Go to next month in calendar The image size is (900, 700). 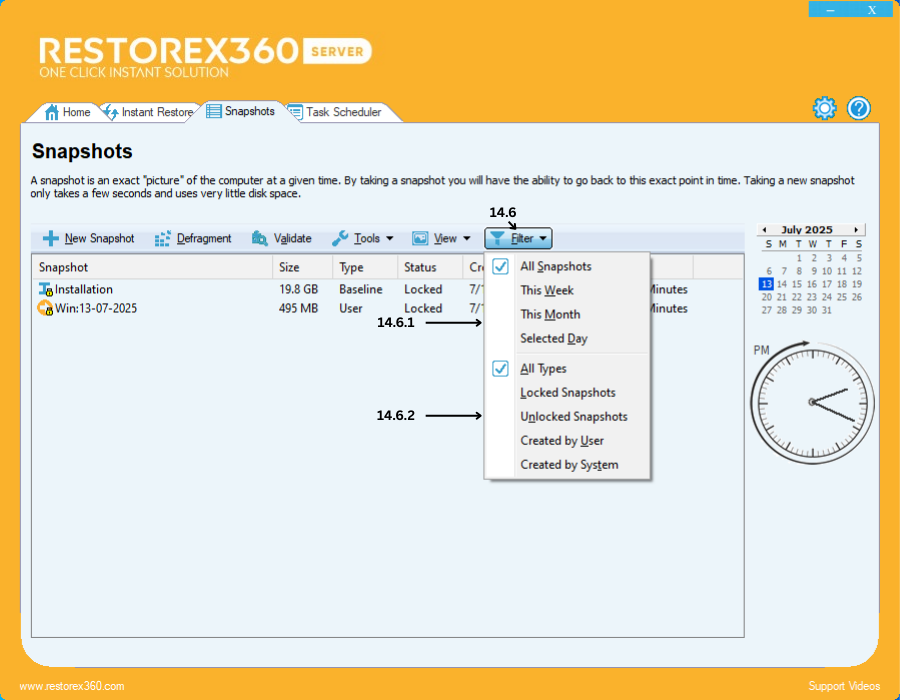856,230
